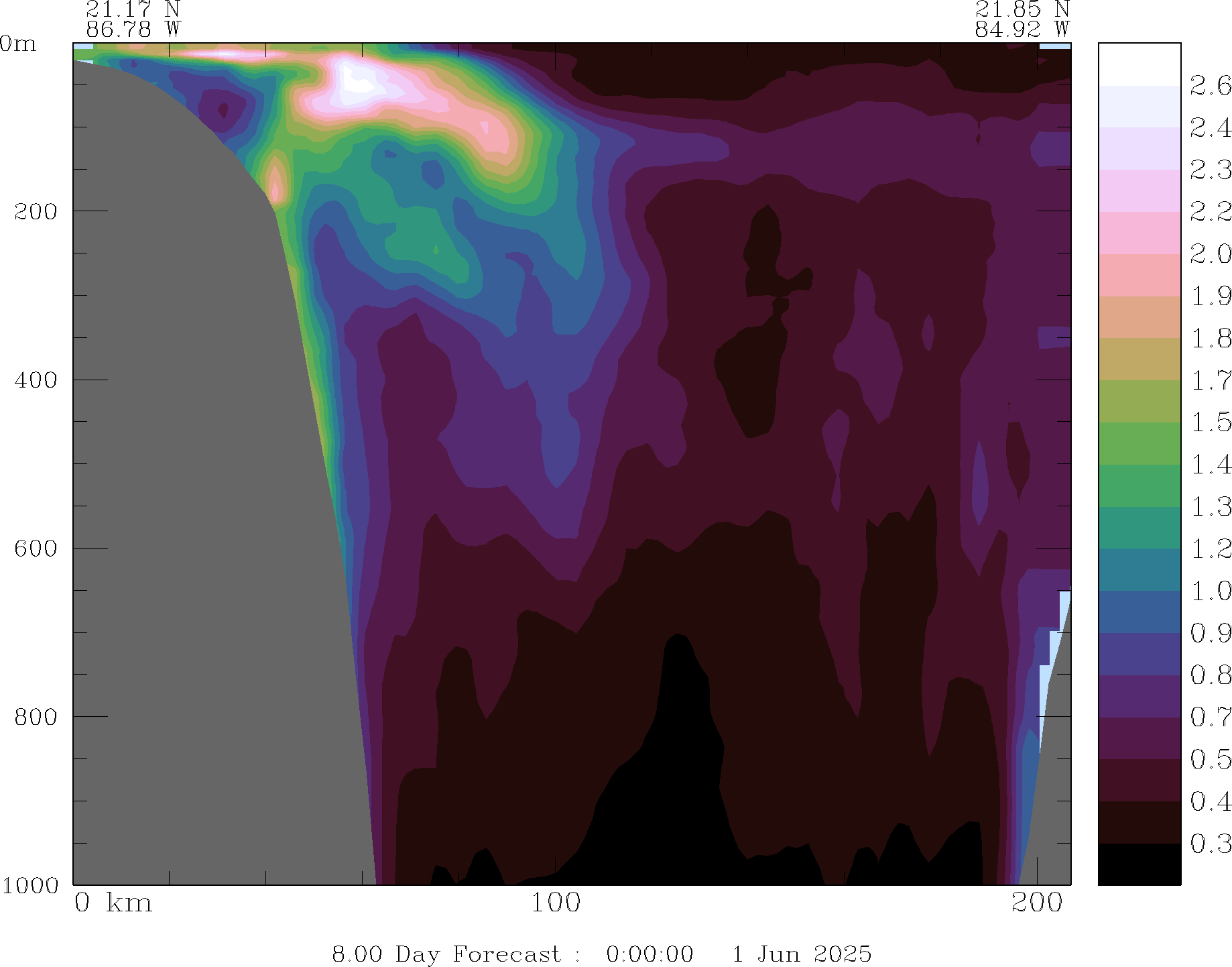
Task: Pick the blue colorbar band between 0.9 and 1.0
Action: tap(1139, 612)
